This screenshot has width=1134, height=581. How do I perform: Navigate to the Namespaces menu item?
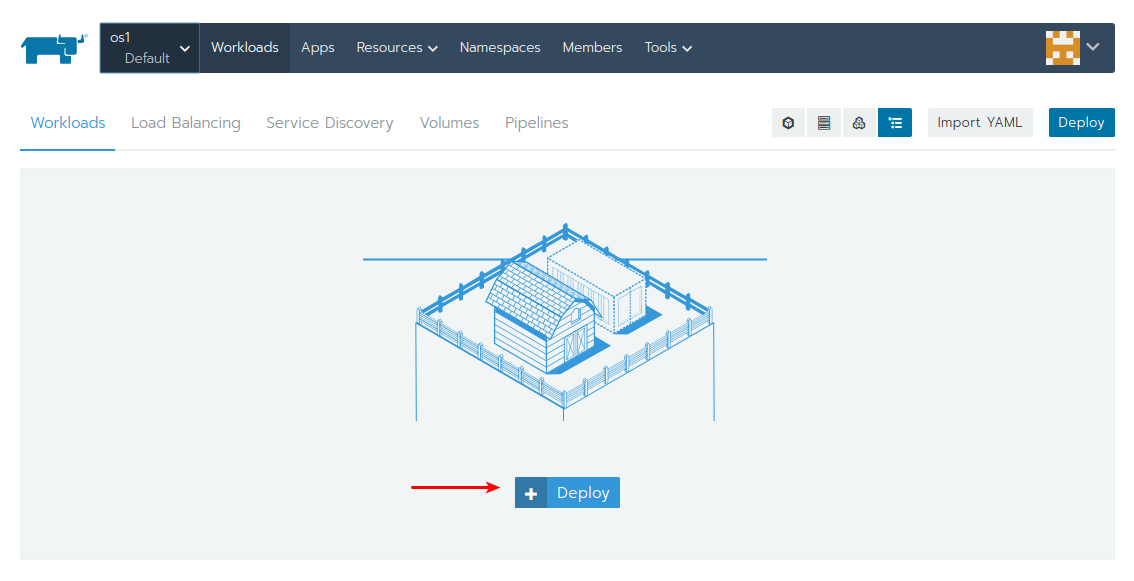click(500, 47)
